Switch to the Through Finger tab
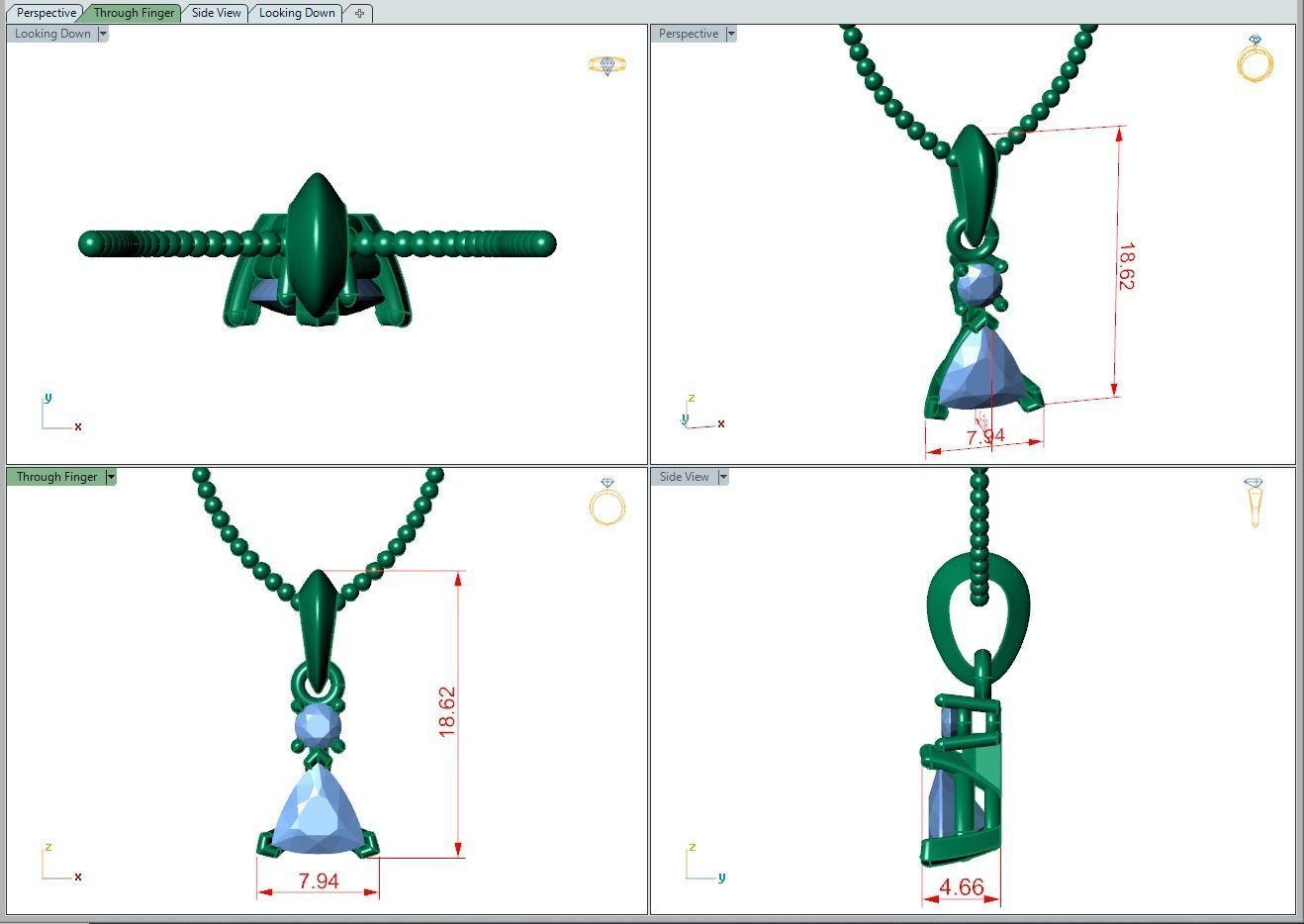 click(134, 13)
